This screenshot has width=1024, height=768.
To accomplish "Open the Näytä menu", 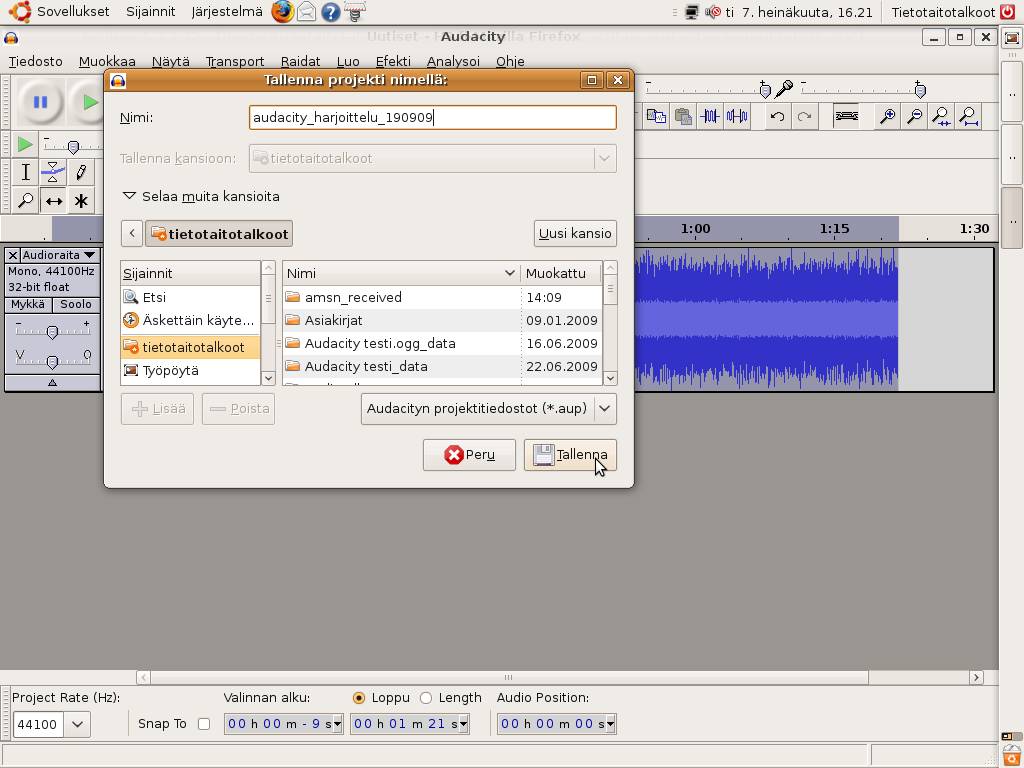I will (x=170, y=61).
